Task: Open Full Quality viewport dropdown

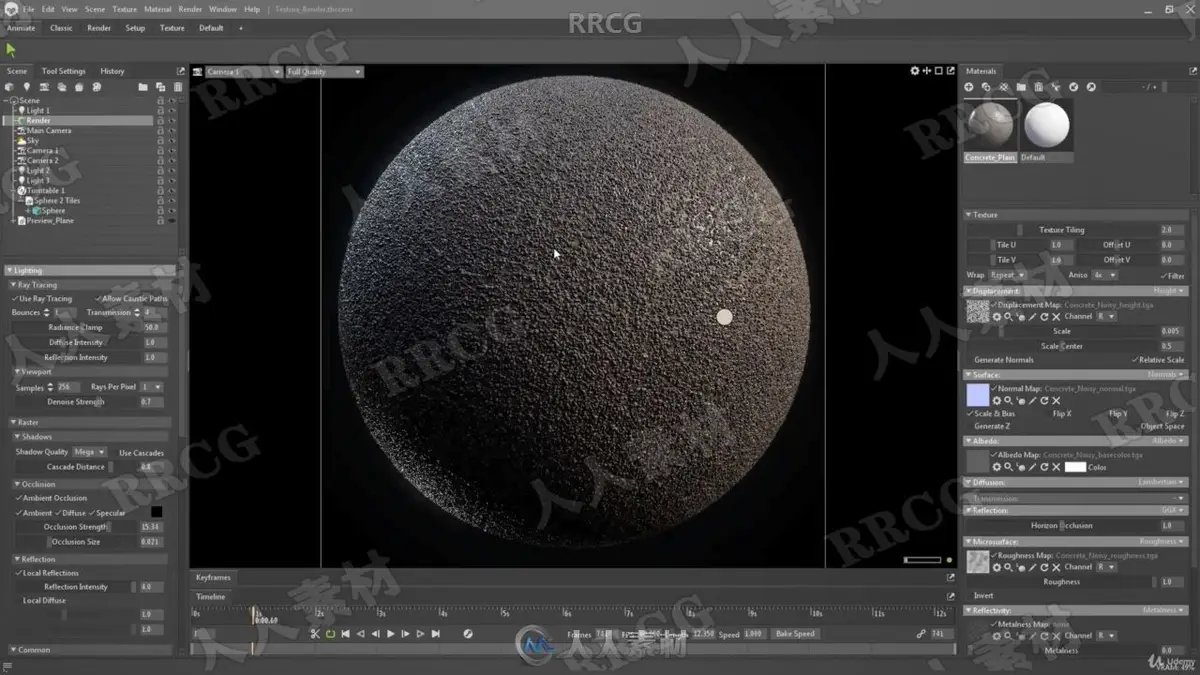Action: point(324,72)
